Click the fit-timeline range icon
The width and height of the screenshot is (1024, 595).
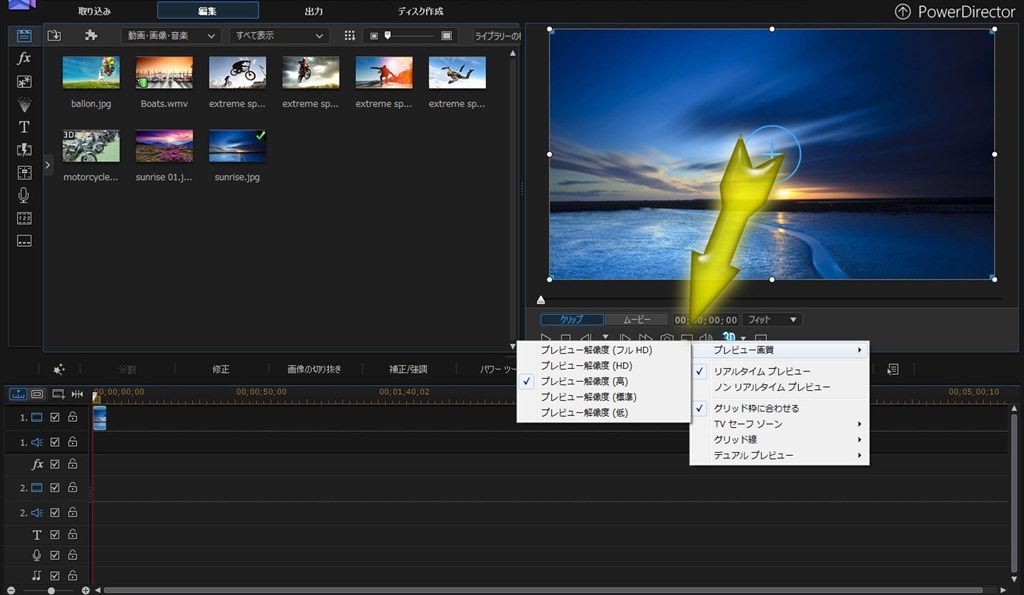point(77,394)
